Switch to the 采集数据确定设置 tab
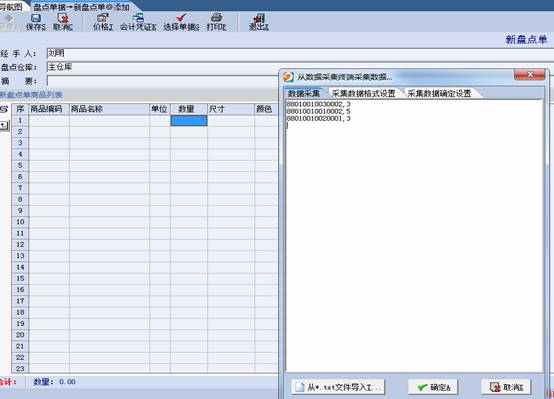Image resolution: width=554 pixels, height=399 pixels. pos(439,93)
